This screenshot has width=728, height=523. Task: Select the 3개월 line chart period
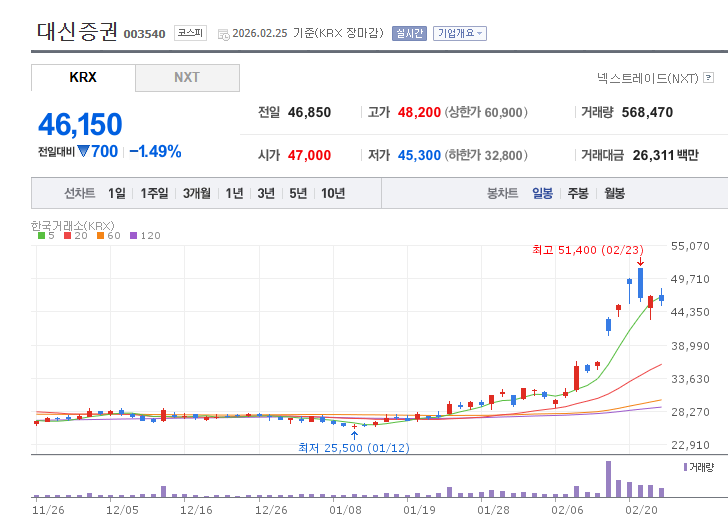(x=197, y=193)
